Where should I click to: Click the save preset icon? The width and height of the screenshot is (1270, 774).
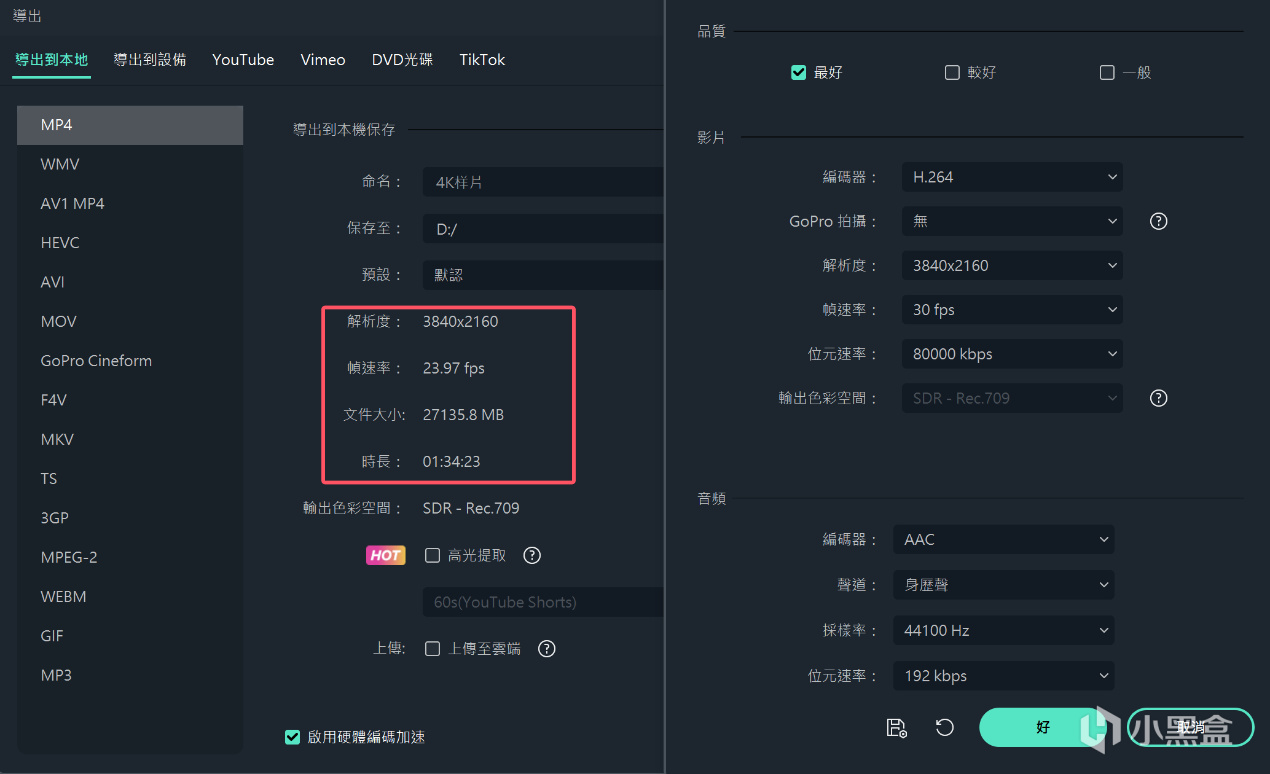pyautogui.click(x=897, y=728)
